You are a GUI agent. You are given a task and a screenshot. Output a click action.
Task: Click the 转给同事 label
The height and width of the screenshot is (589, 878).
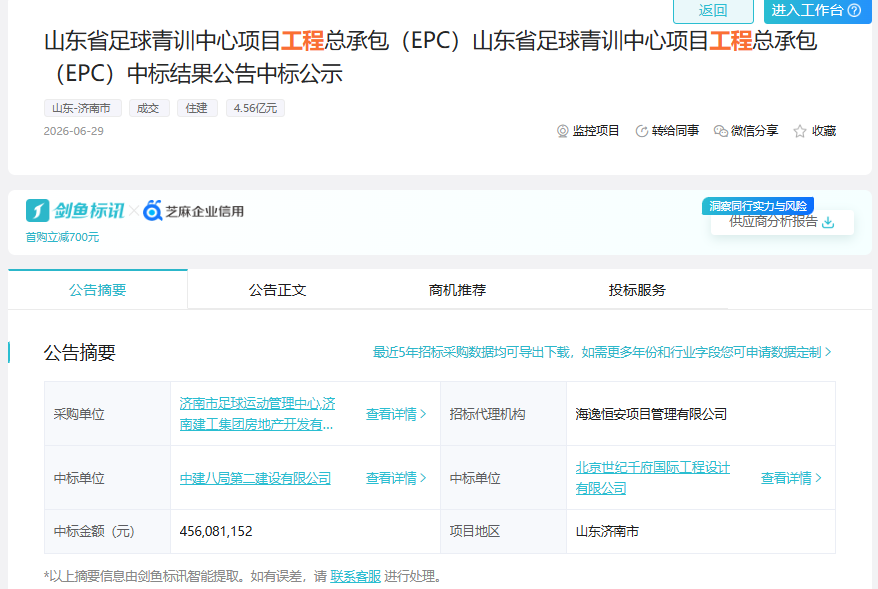675,131
